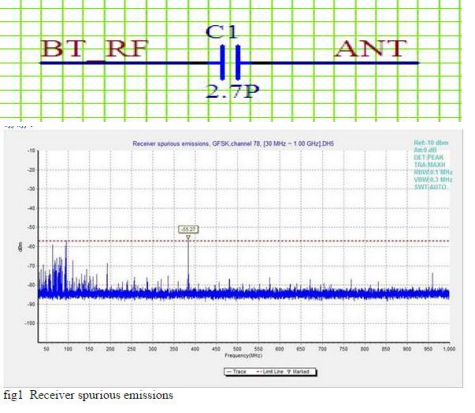Select the ANT net label
The image size is (475, 413).
(x=370, y=49)
